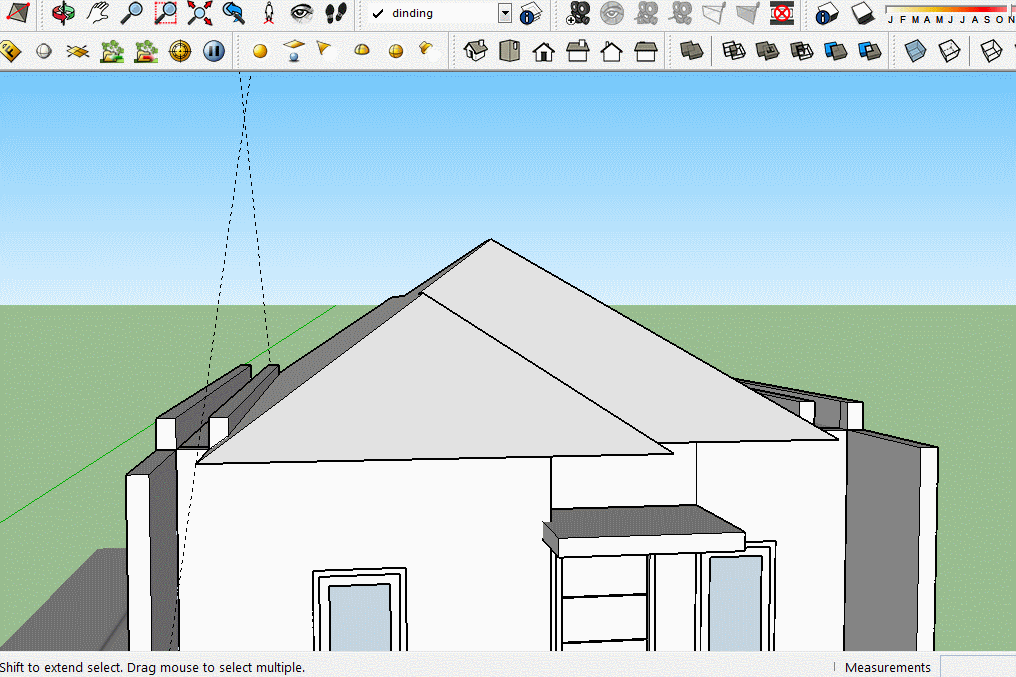Toggle terrain sphere icon

click(44, 51)
